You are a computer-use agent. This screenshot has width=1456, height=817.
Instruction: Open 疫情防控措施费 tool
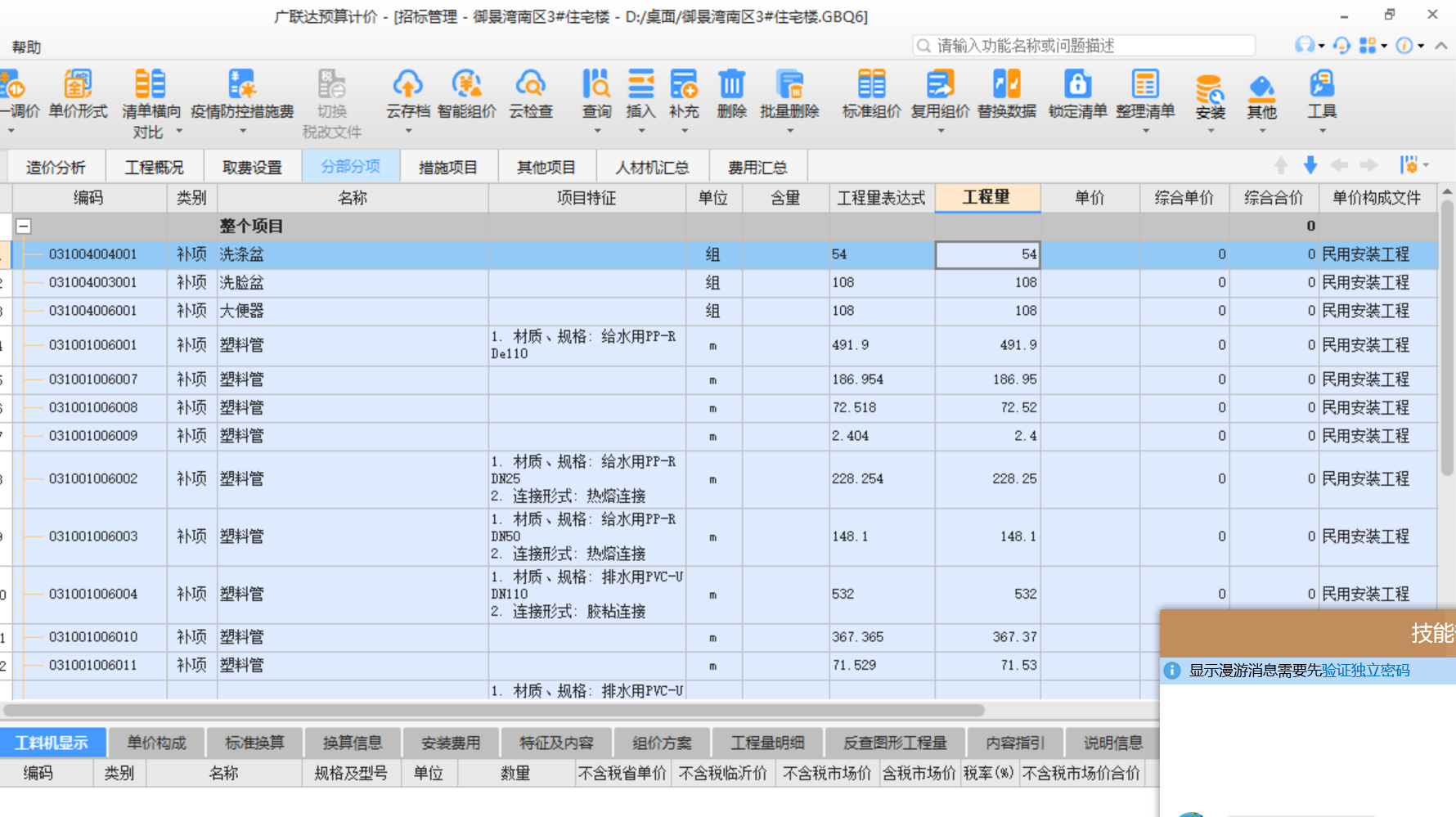coord(242,94)
